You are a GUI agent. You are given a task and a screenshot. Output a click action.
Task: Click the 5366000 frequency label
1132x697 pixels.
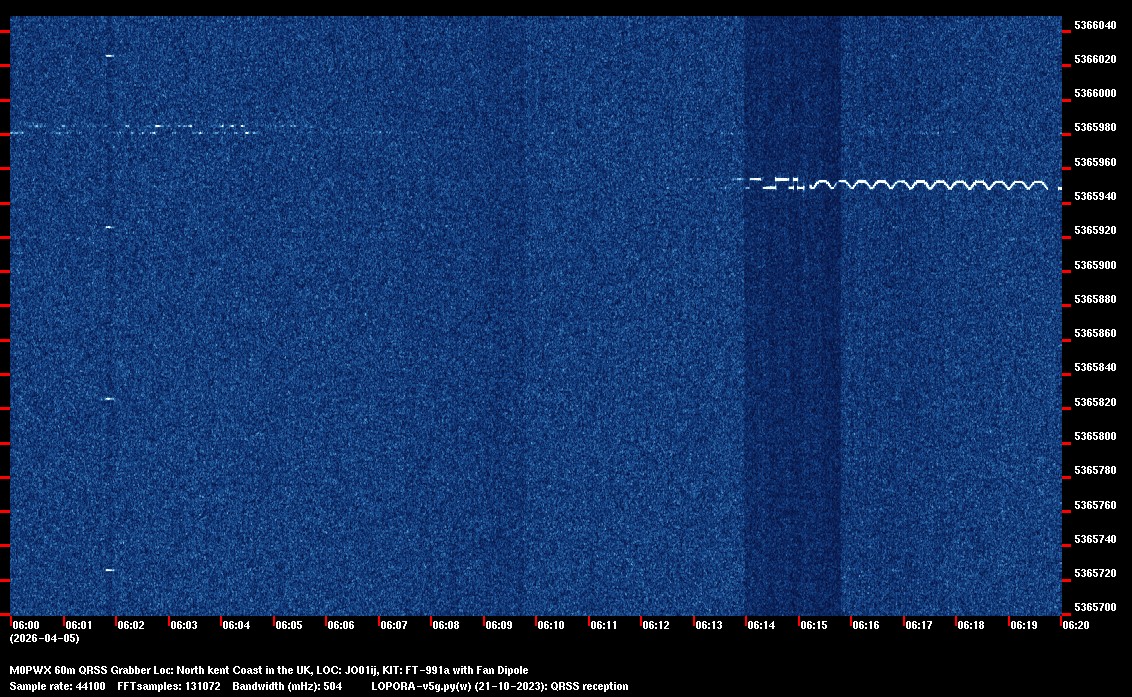click(1094, 93)
